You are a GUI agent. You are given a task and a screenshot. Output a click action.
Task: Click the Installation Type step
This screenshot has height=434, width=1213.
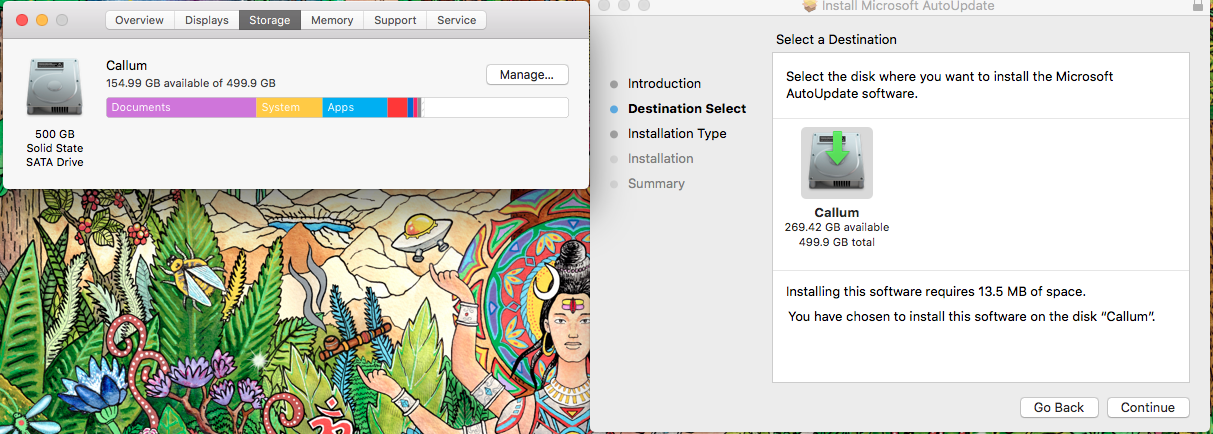677,133
